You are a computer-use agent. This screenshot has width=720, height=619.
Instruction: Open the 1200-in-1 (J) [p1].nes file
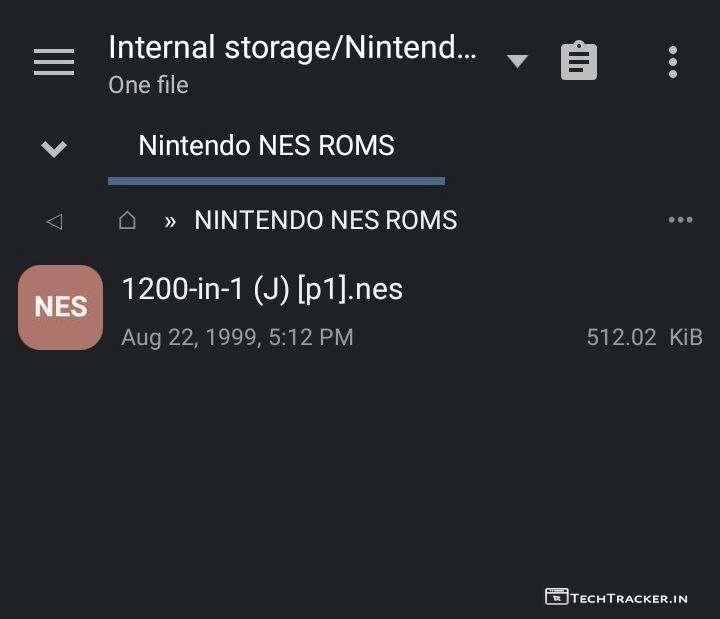click(262, 289)
